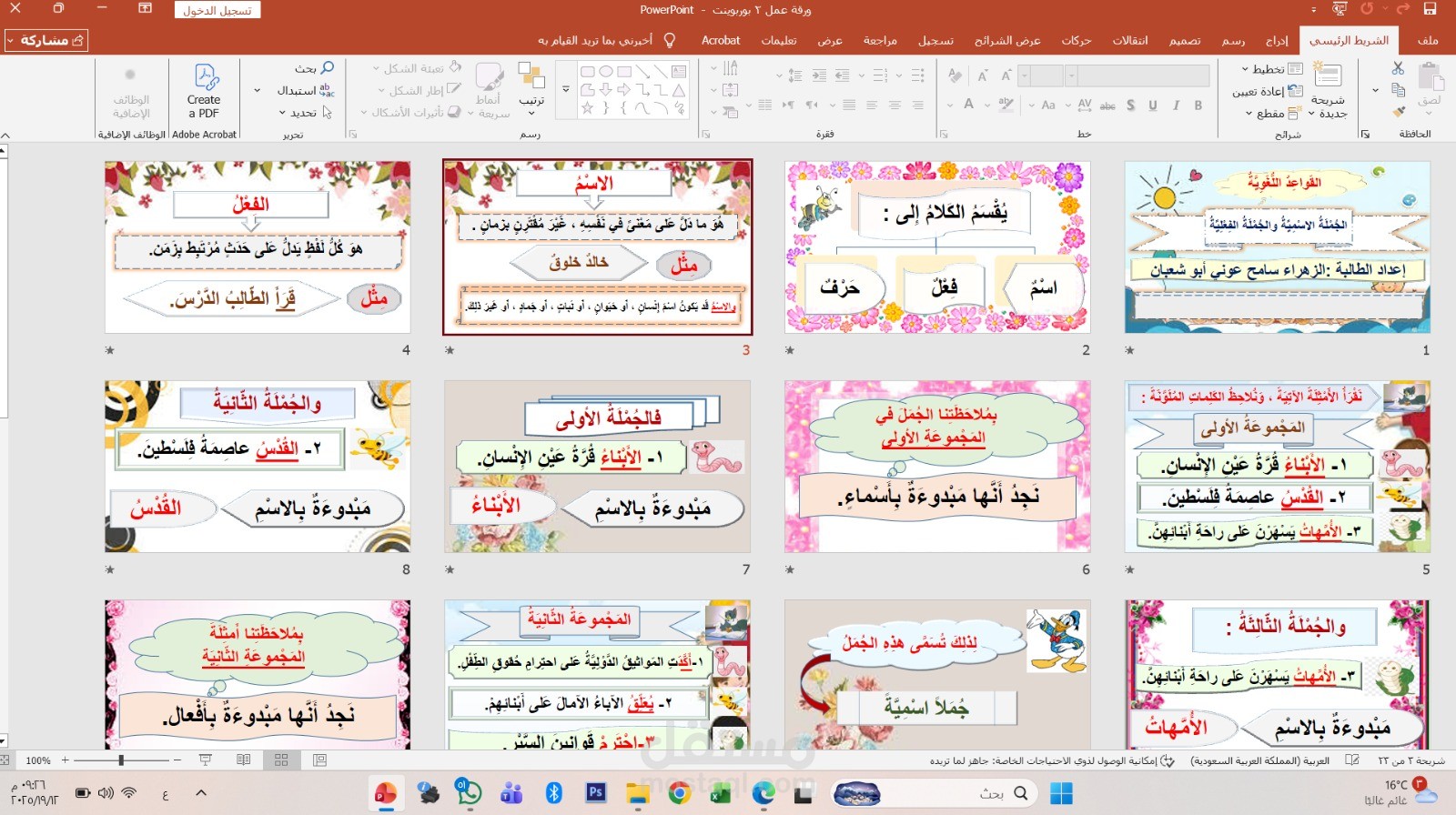Image resolution: width=1456 pixels, height=815 pixels.
Task: Toggle Underline (U) formatting
Action: click(x=1152, y=105)
